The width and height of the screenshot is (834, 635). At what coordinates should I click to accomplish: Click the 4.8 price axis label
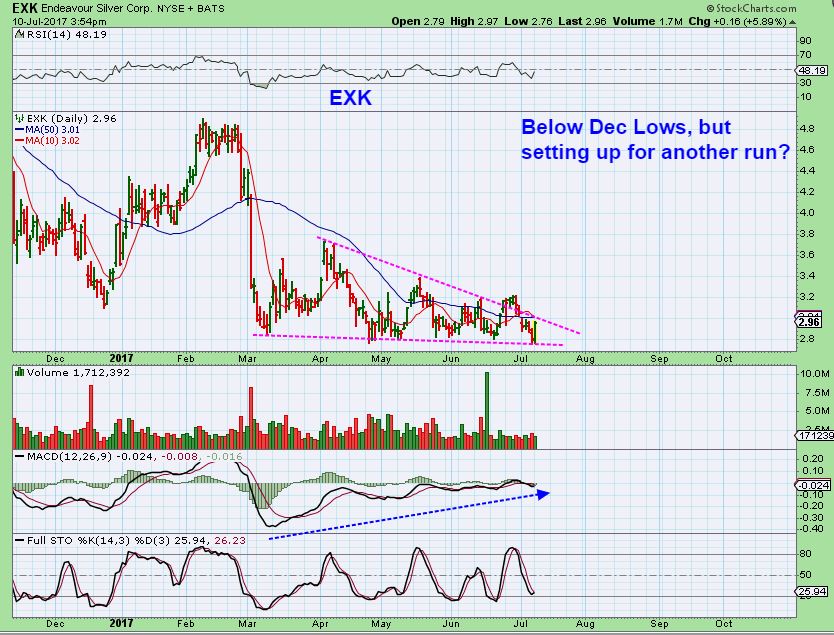(806, 129)
